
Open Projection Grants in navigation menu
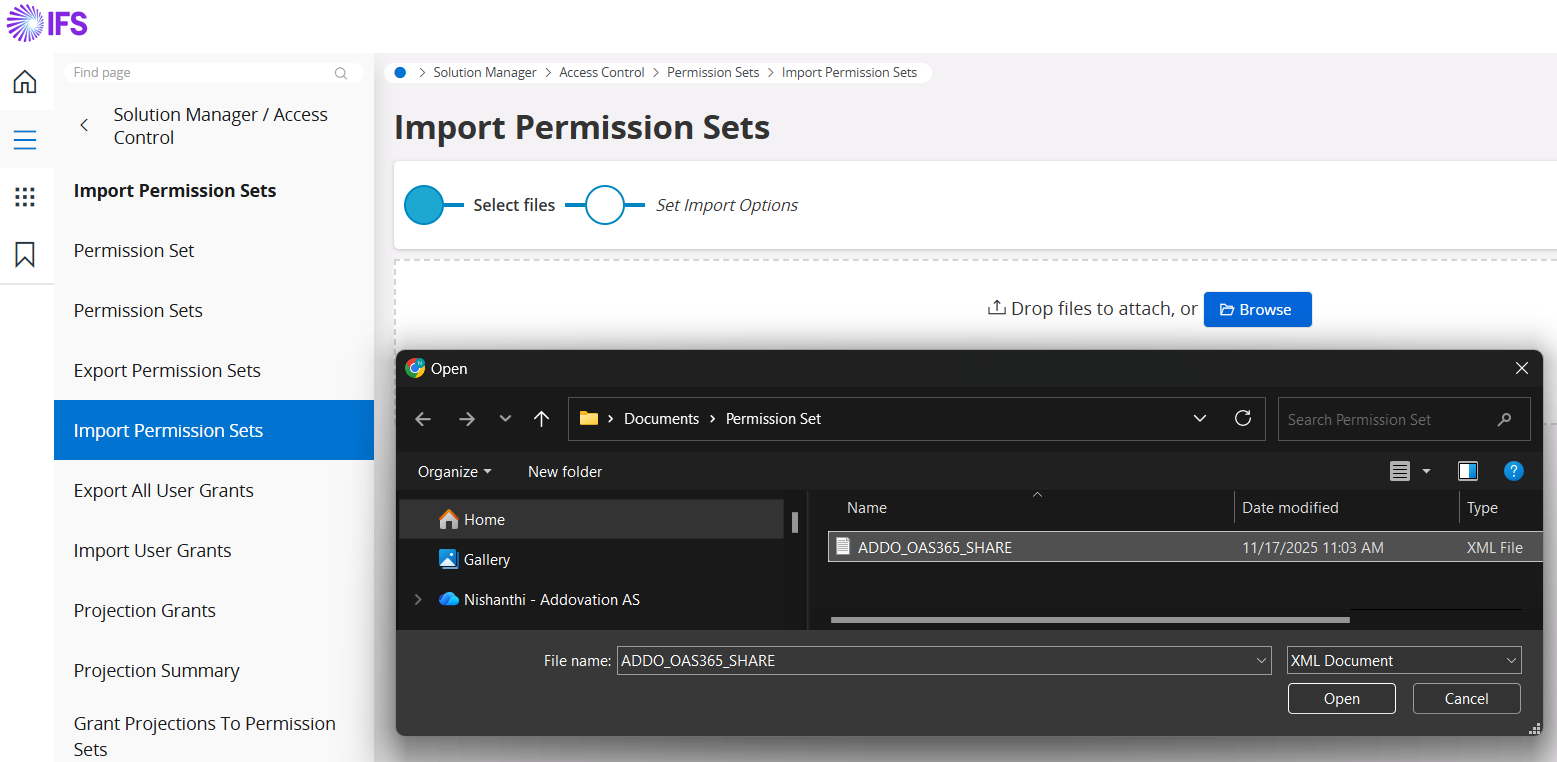click(145, 611)
